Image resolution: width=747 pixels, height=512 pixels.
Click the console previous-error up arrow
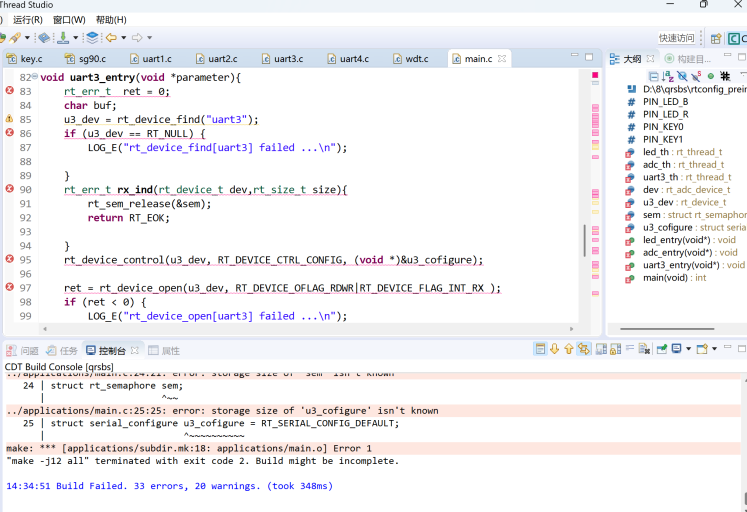point(569,349)
